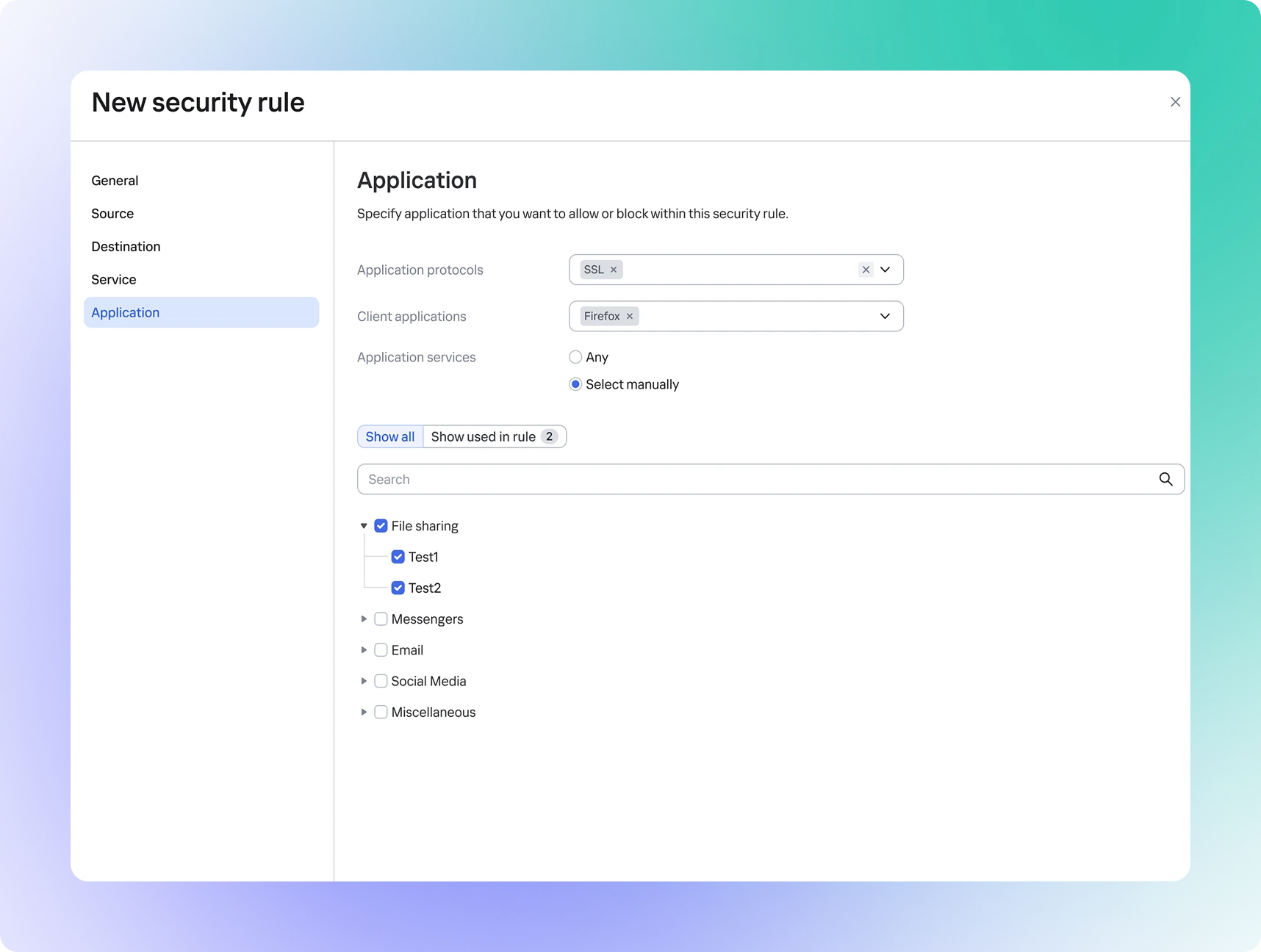
Task: Expand the Messengers category
Action: coord(364,619)
